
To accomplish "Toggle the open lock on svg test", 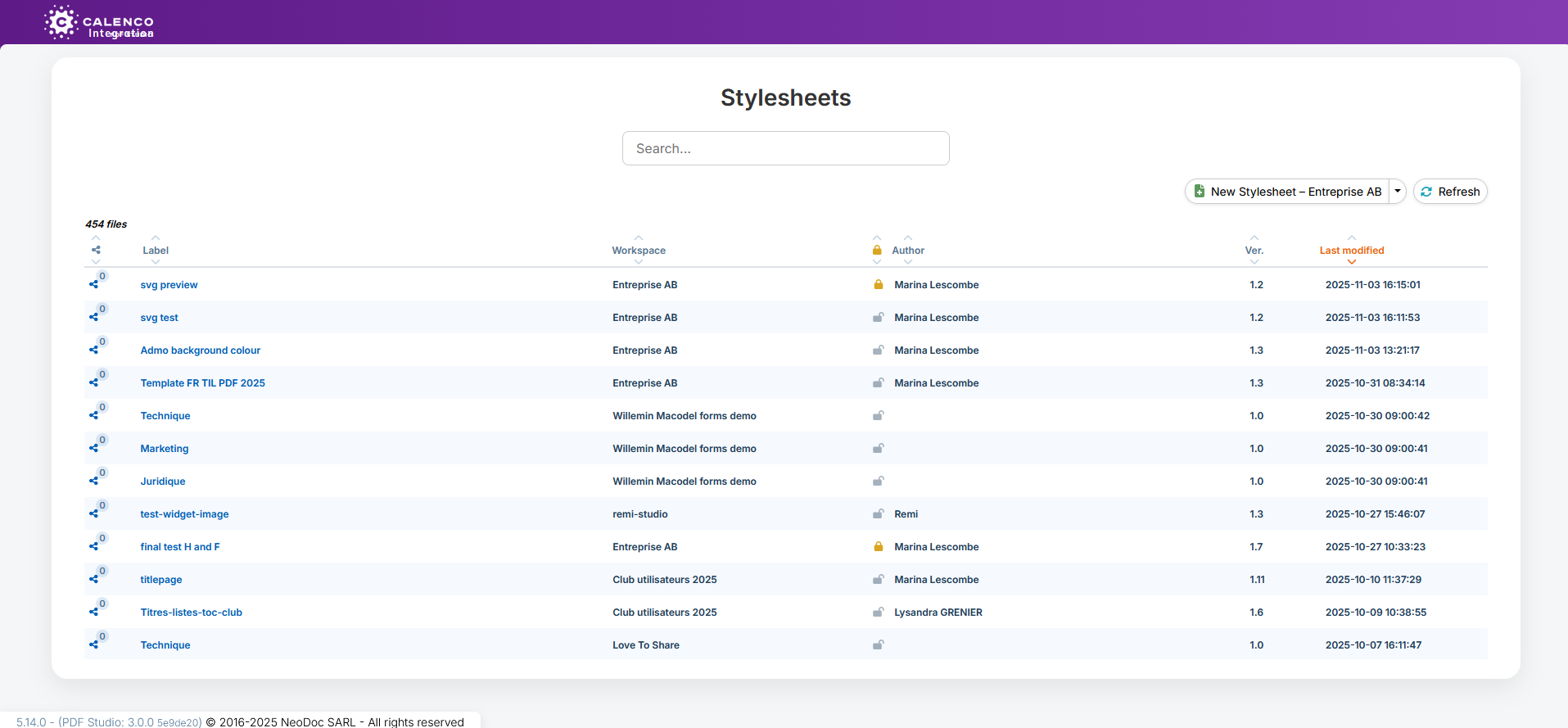I will click(x=878, y=318).
